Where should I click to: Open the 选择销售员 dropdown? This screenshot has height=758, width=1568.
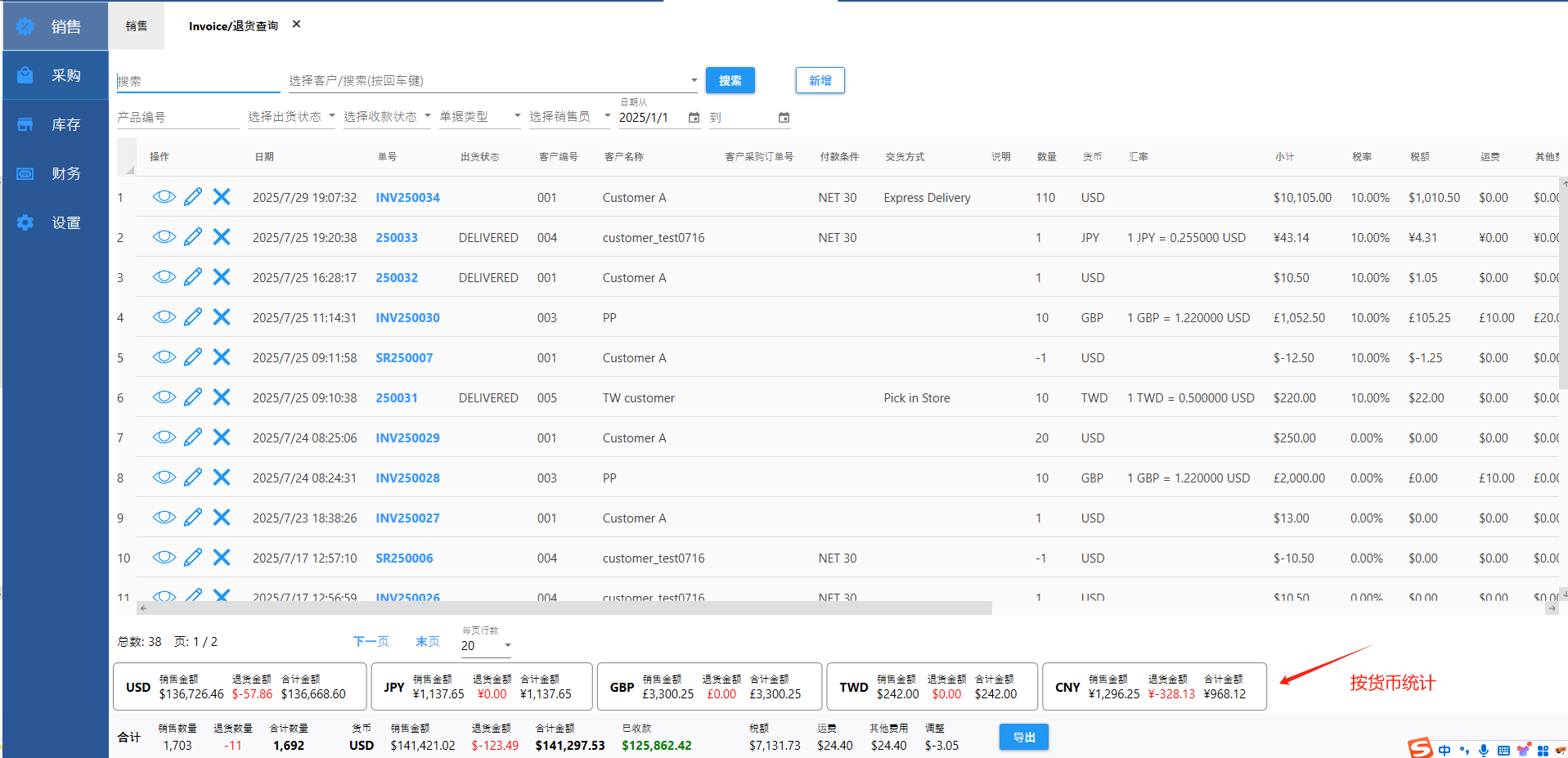point(569,117)
